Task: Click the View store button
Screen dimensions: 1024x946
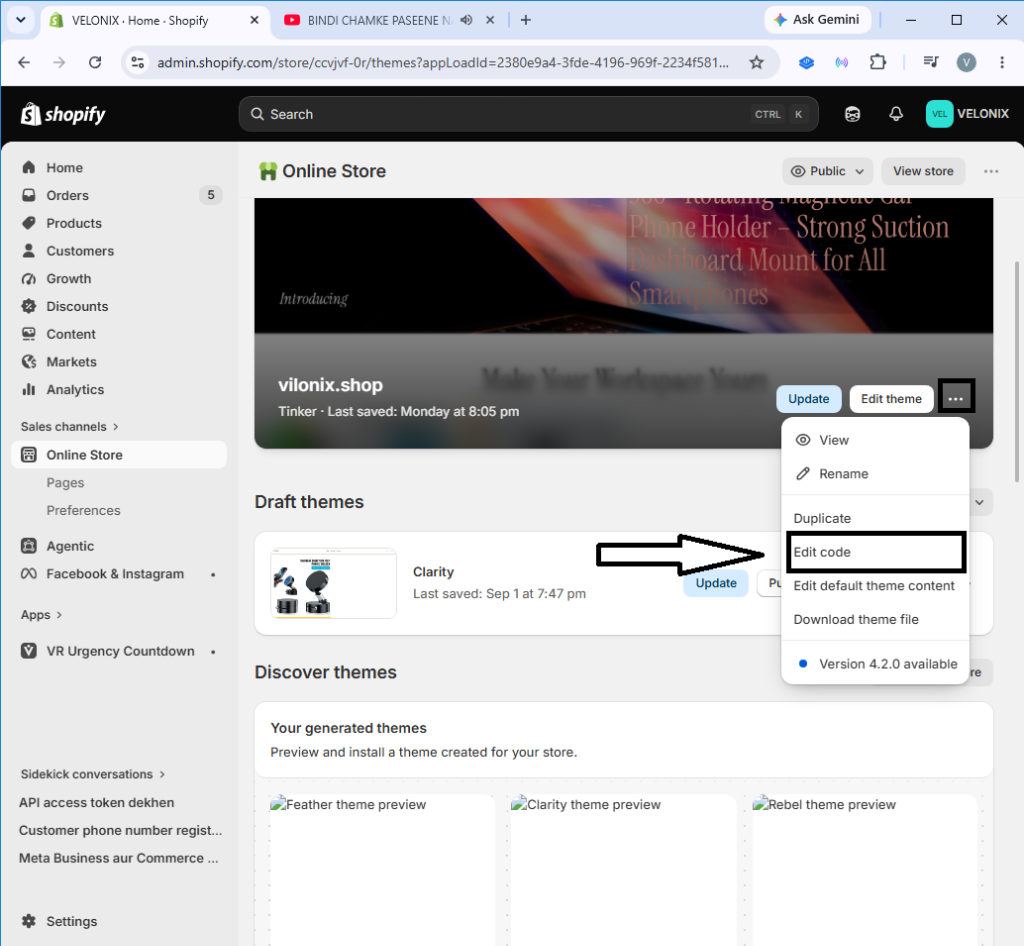Action: 923,171
